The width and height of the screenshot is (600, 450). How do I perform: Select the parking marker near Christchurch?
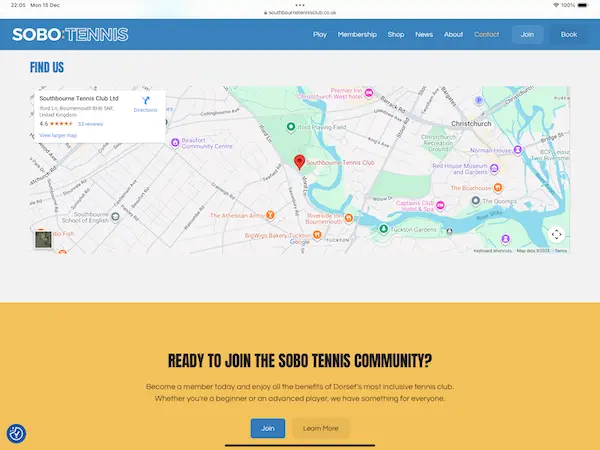[479, 101]
